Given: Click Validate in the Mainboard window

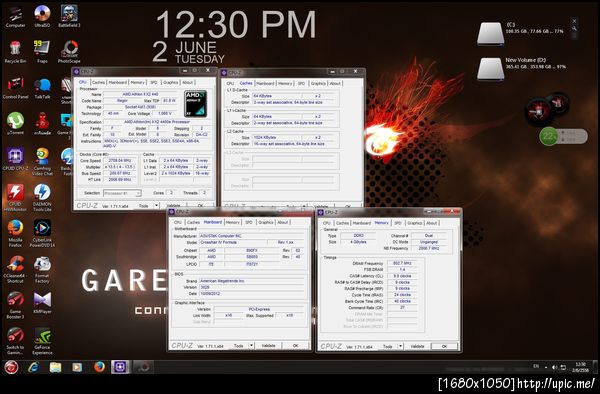Looking at the screenshot, I should click(x=269, y=345).
